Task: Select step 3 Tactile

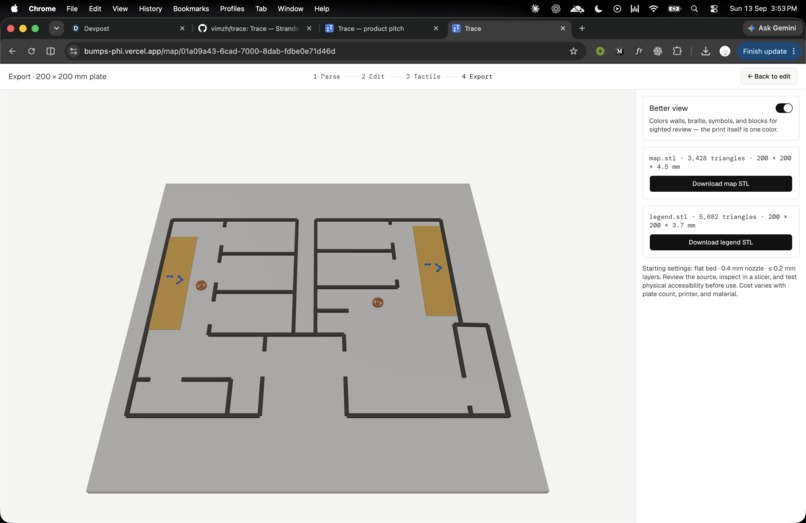Action: pos(423,77)
